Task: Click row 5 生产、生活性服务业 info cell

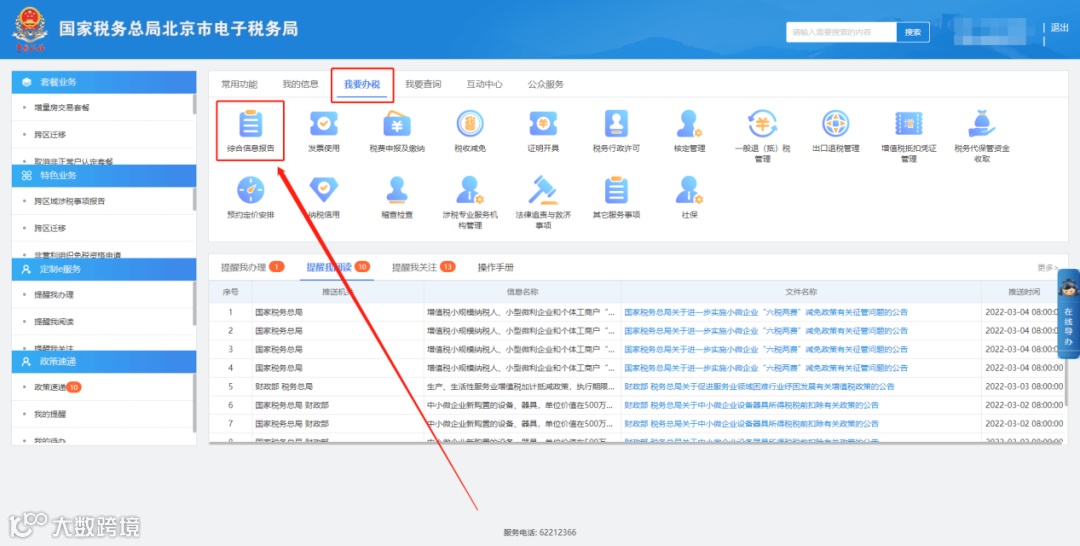Action: pos(521,387)
